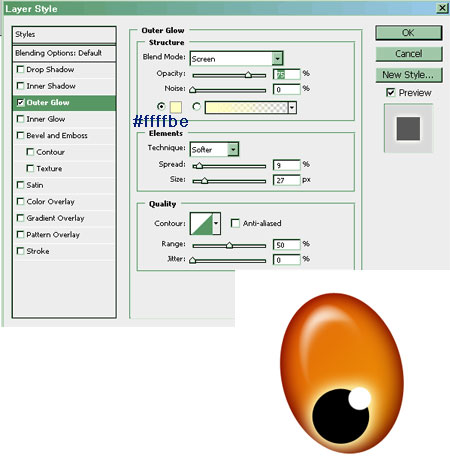Check the Pattern Overlay checkbox

tap(20, 234)
